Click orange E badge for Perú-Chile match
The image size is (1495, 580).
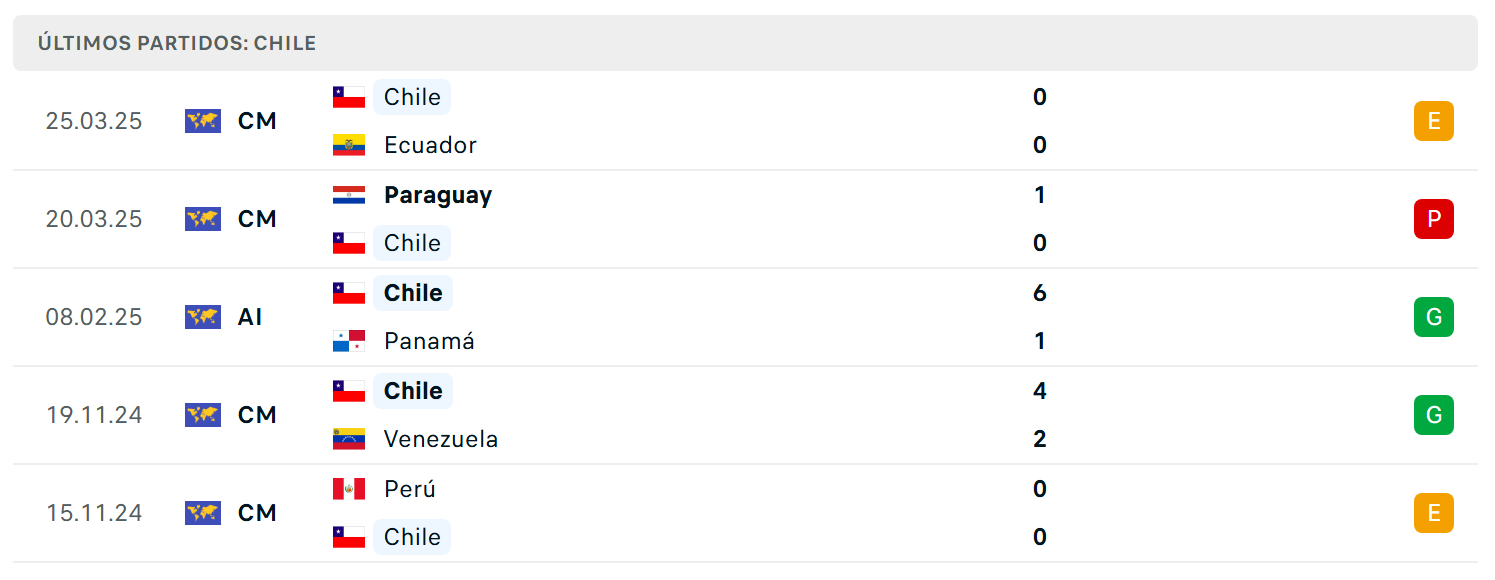tap(1434, 513)
